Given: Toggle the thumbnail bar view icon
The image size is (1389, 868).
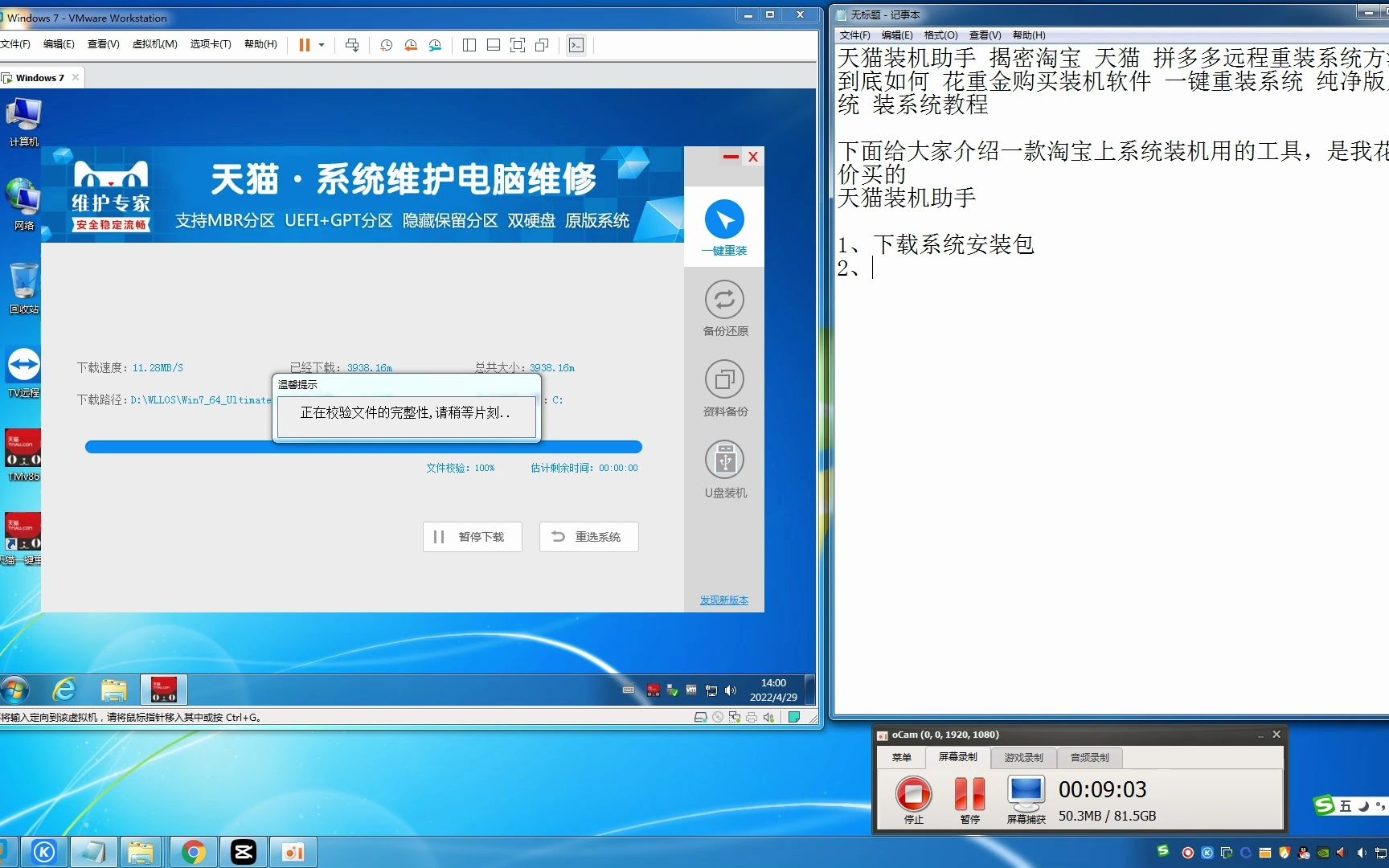Looking at the screenshot, I should tap(494, 45).
